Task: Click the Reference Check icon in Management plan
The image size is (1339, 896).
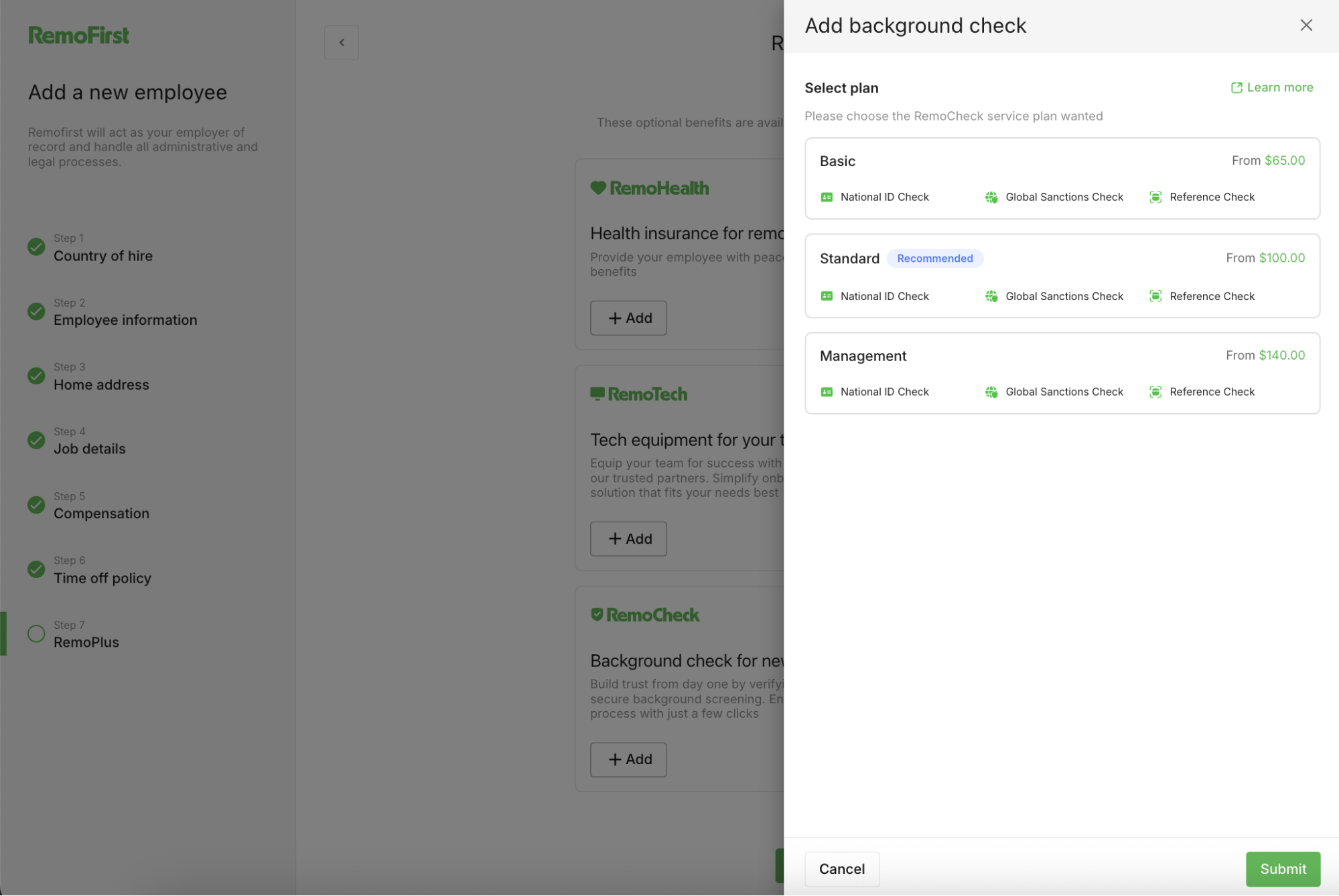Action: [1155, 392]
